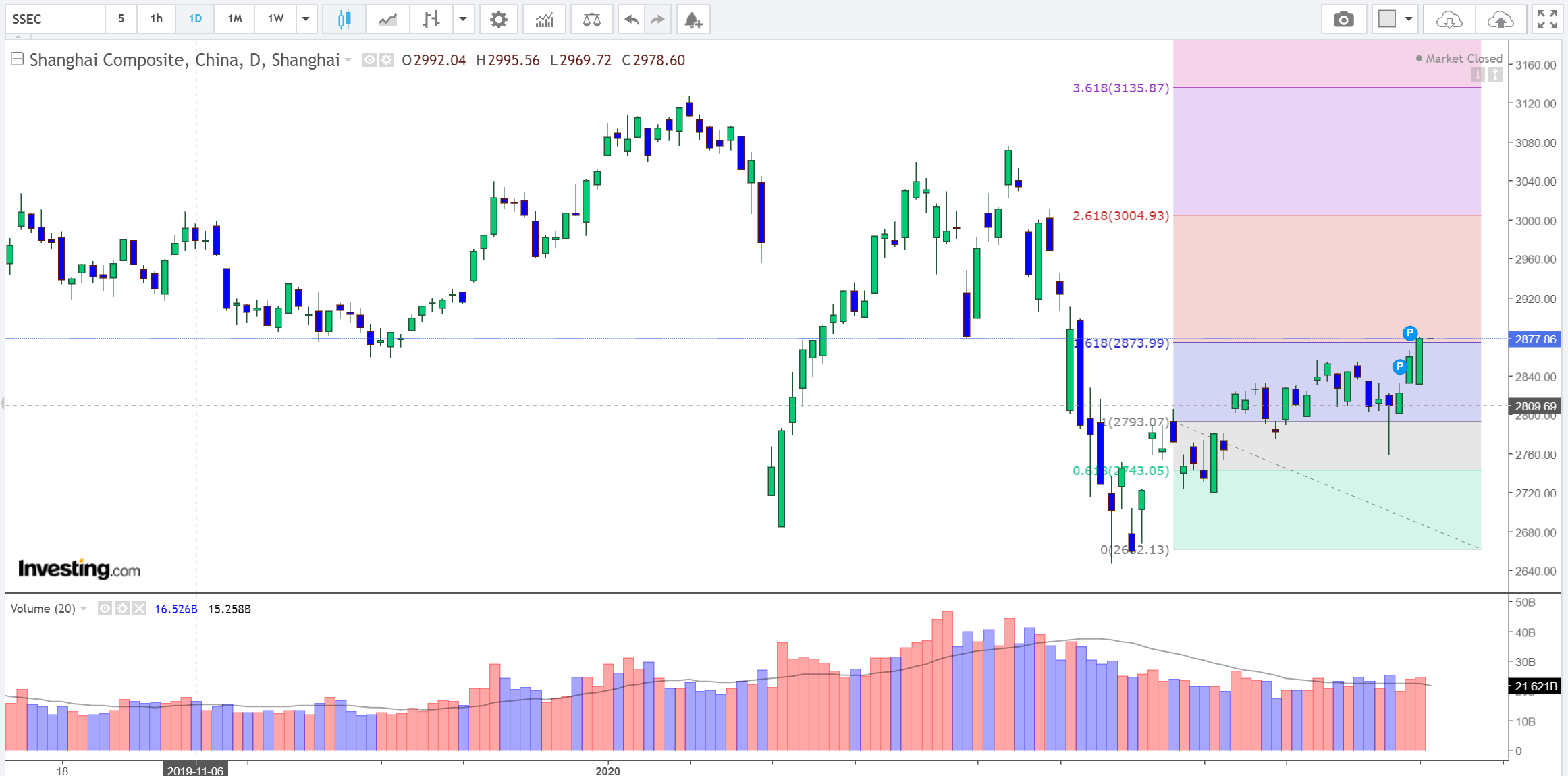Click the compare symbols scales icon

tap(591, 19)
